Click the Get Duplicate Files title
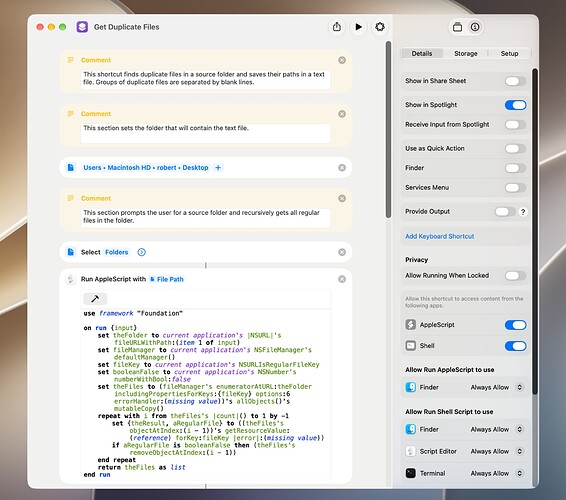The height and width of the screenshot is (500, 566). (126, 27)
